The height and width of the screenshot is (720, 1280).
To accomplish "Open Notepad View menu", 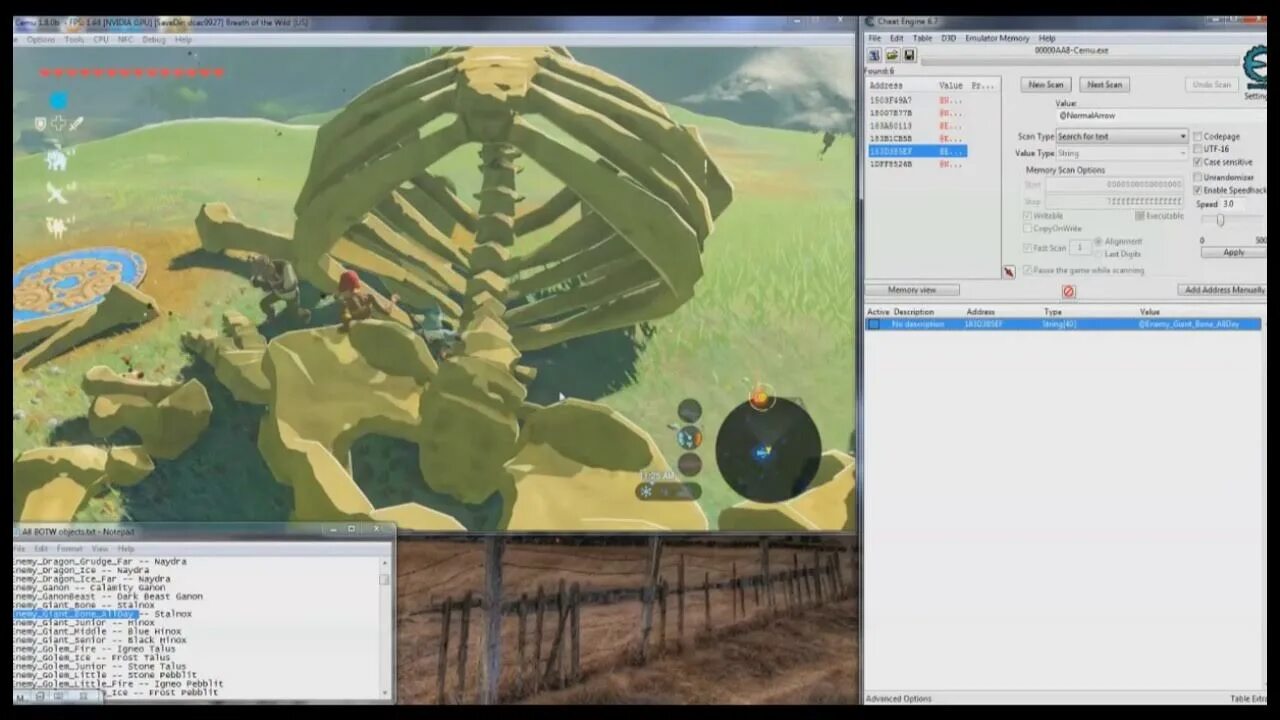I will [100, 548].
